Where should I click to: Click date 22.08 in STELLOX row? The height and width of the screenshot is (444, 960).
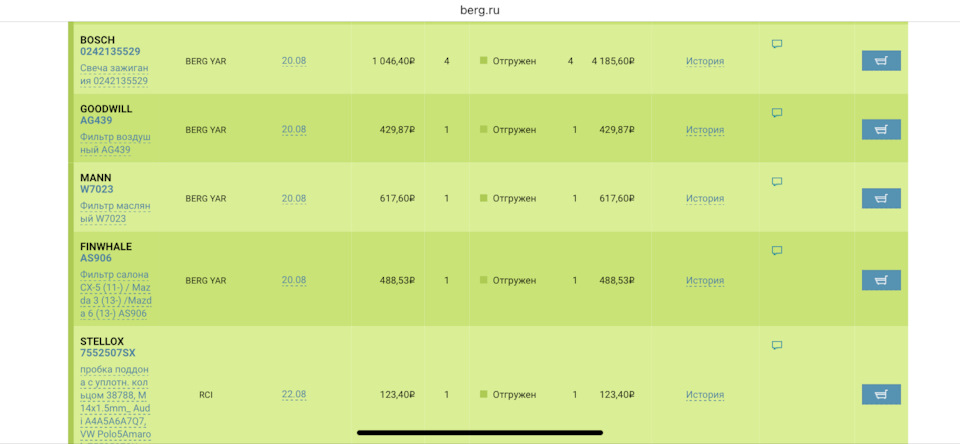click(294, 394)
